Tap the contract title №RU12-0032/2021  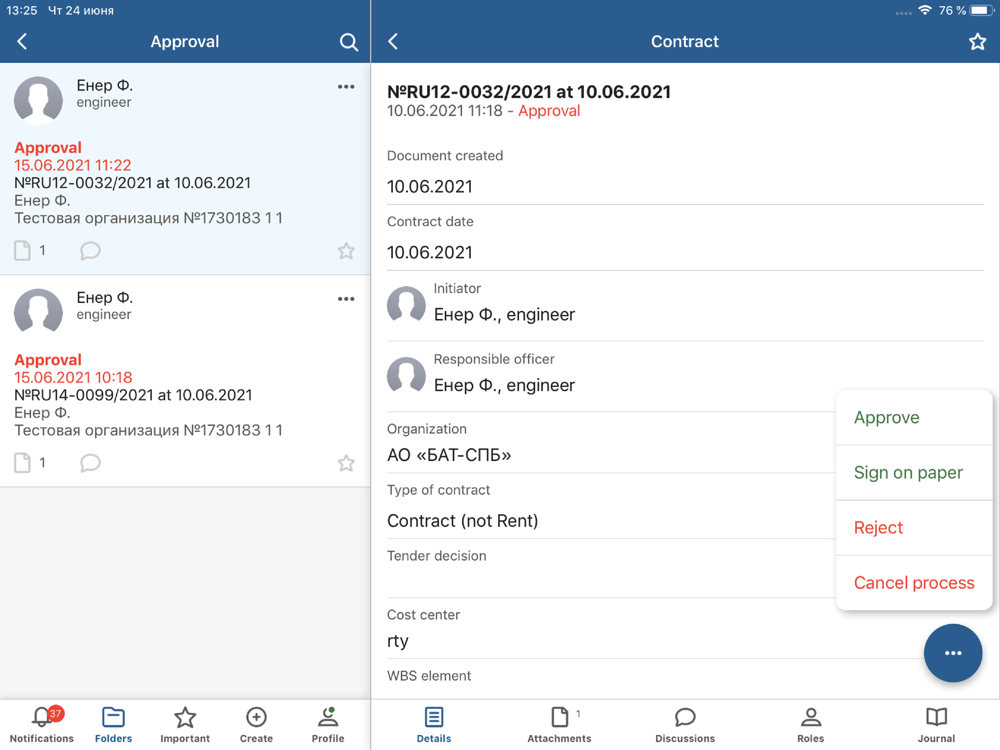coord(529,92)
